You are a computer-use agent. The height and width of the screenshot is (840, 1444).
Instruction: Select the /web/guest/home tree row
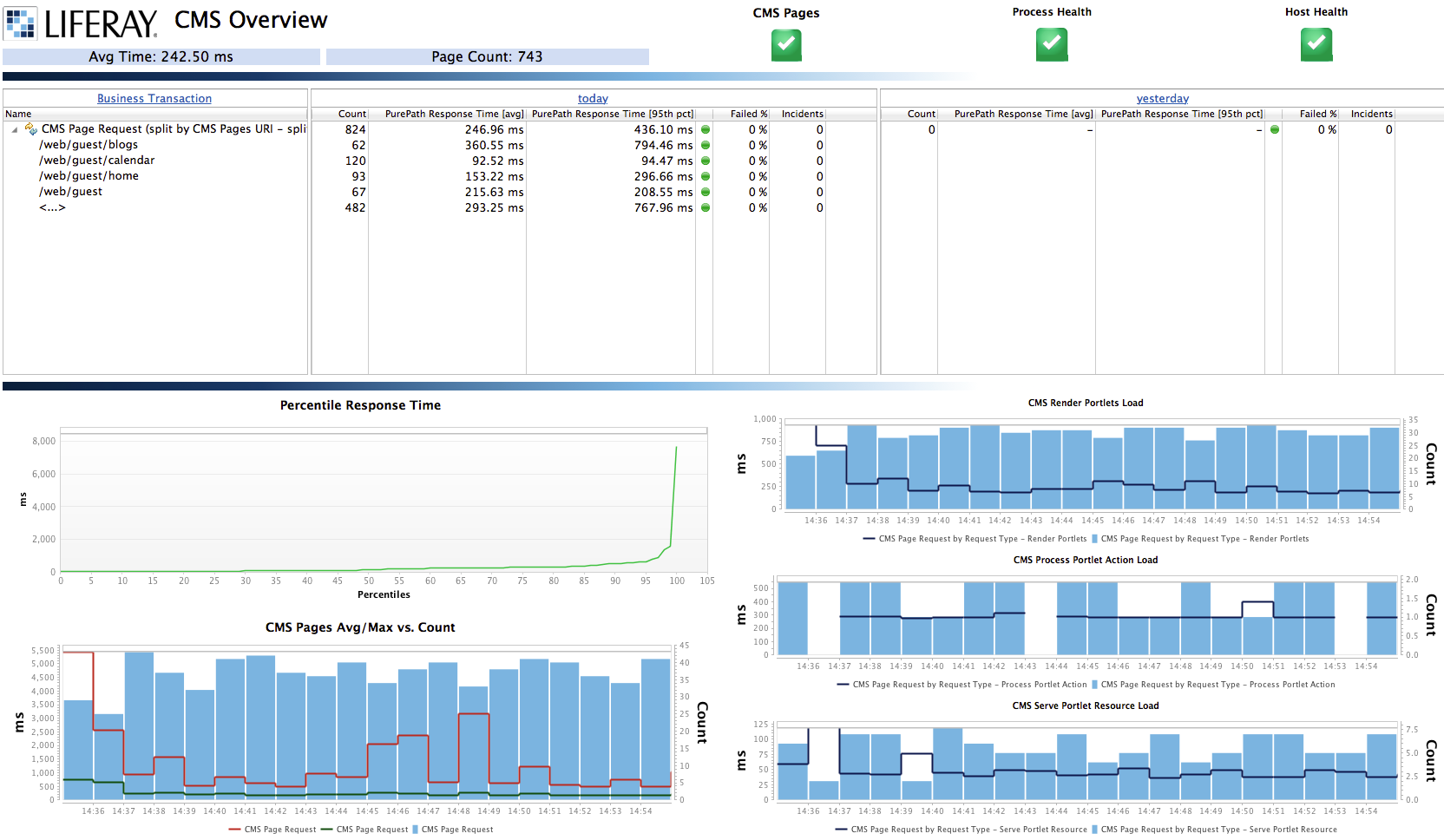(89, 176)
